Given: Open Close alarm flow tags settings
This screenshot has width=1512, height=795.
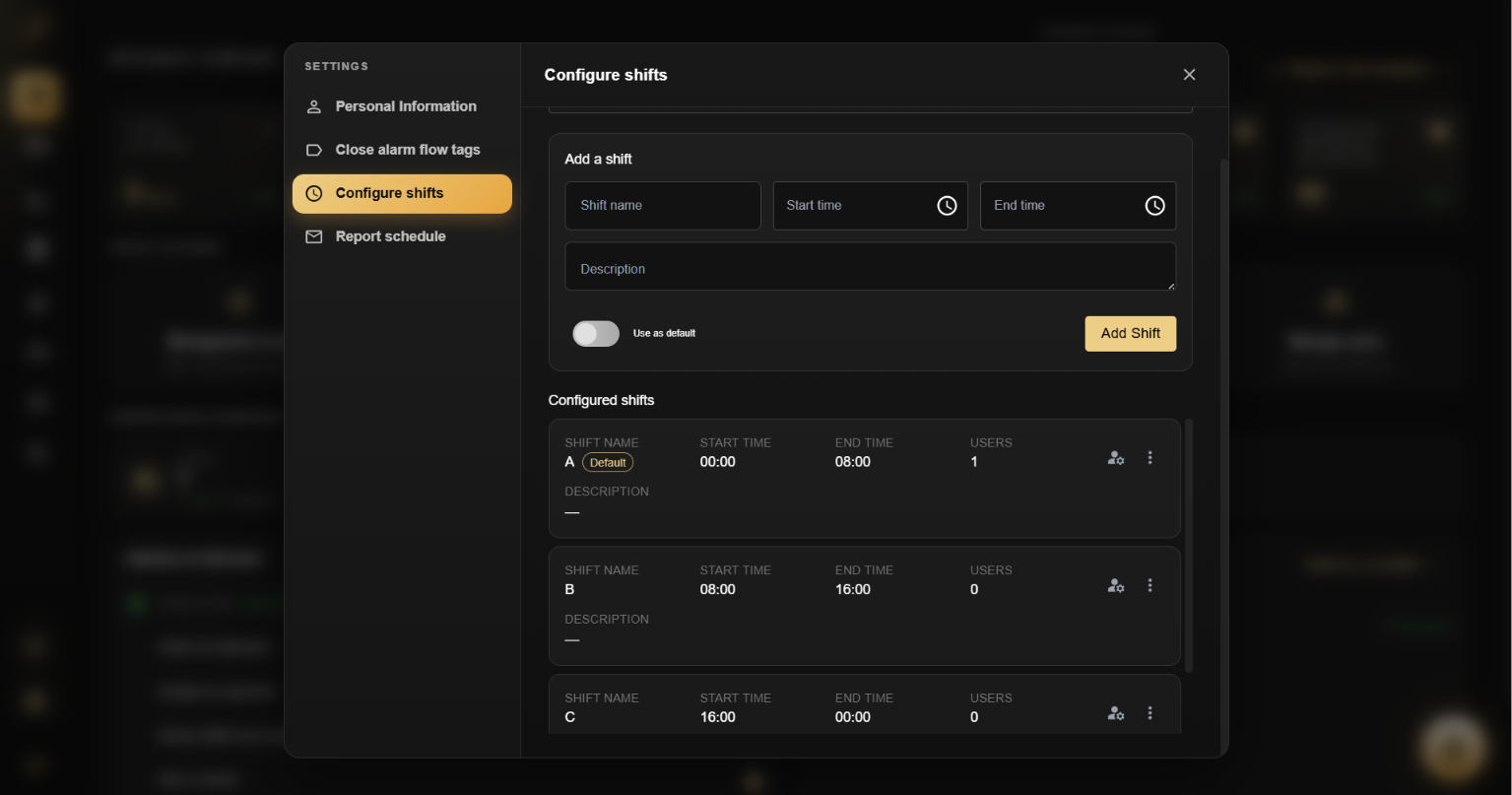Looking at the screenshot, I should tap(402, 150).
